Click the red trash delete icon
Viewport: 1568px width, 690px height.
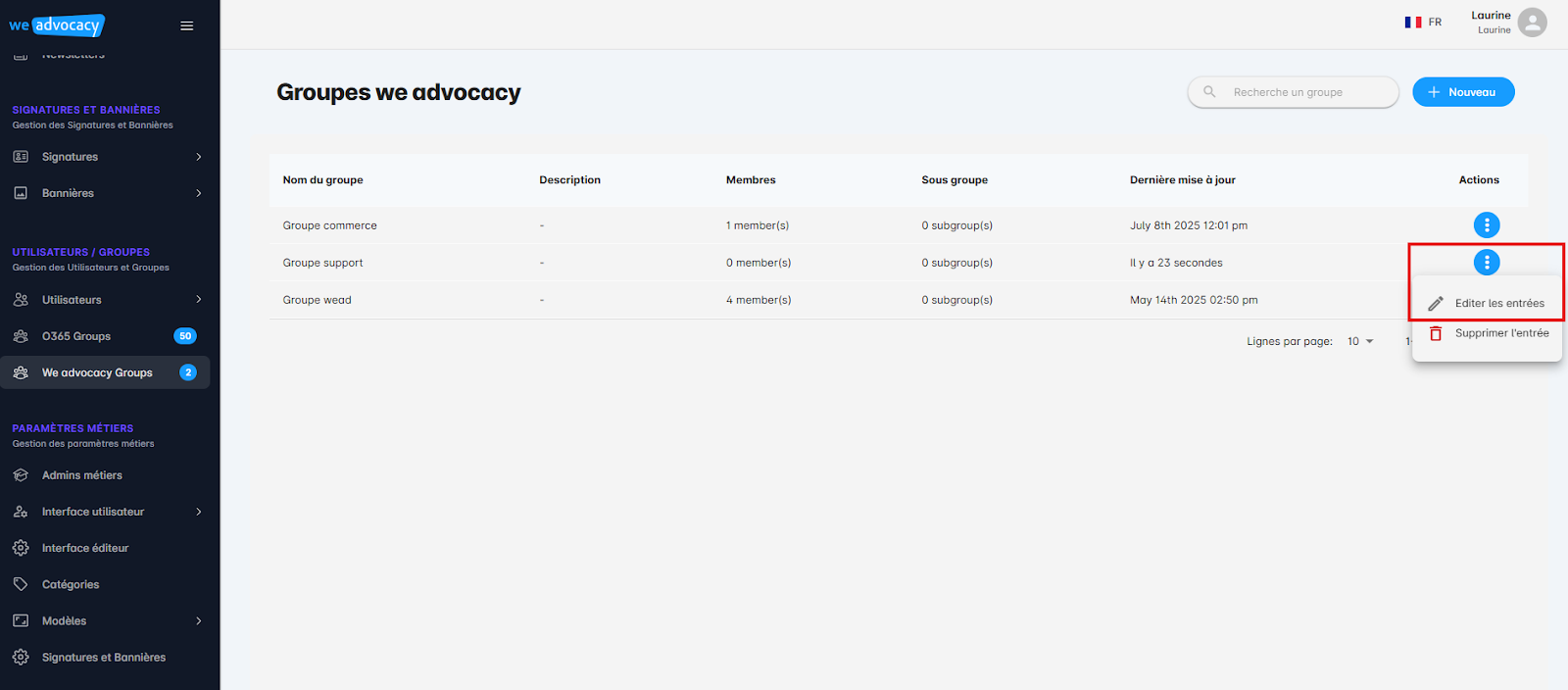click(1436, 333)
